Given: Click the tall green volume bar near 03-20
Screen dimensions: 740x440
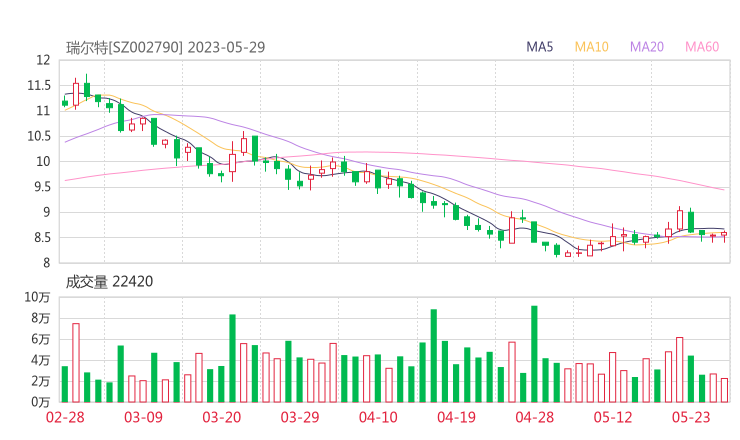Looking at the screenshot, I should [233, 358].
